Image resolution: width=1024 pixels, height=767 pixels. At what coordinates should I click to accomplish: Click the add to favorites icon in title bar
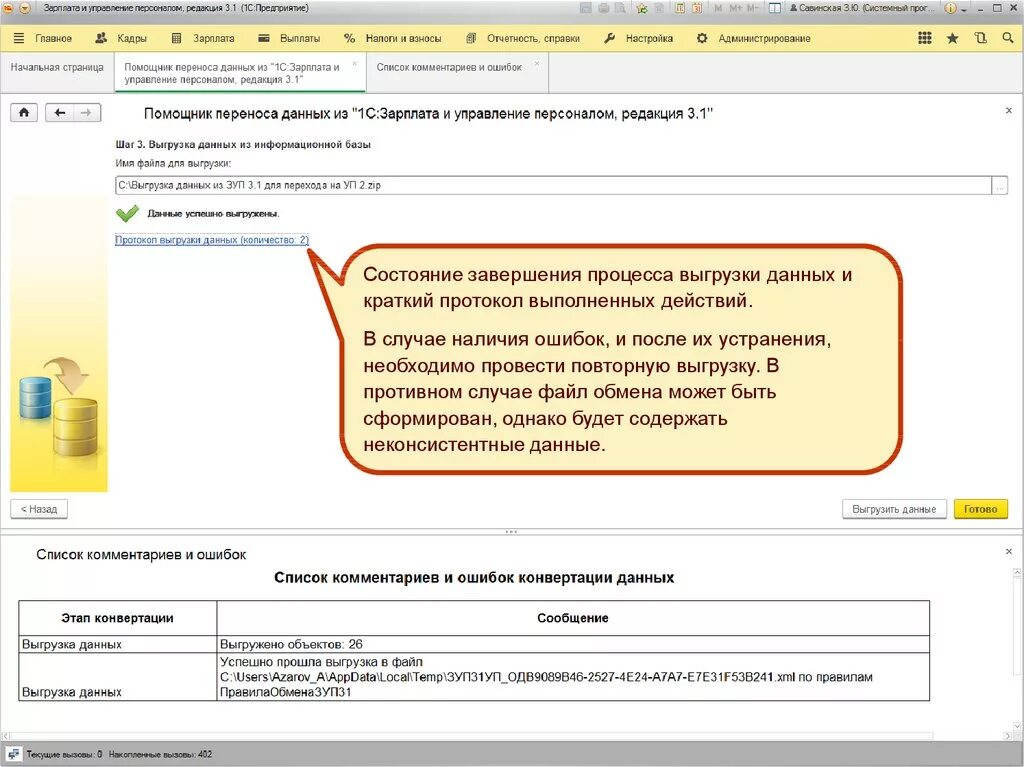[642, 8]
